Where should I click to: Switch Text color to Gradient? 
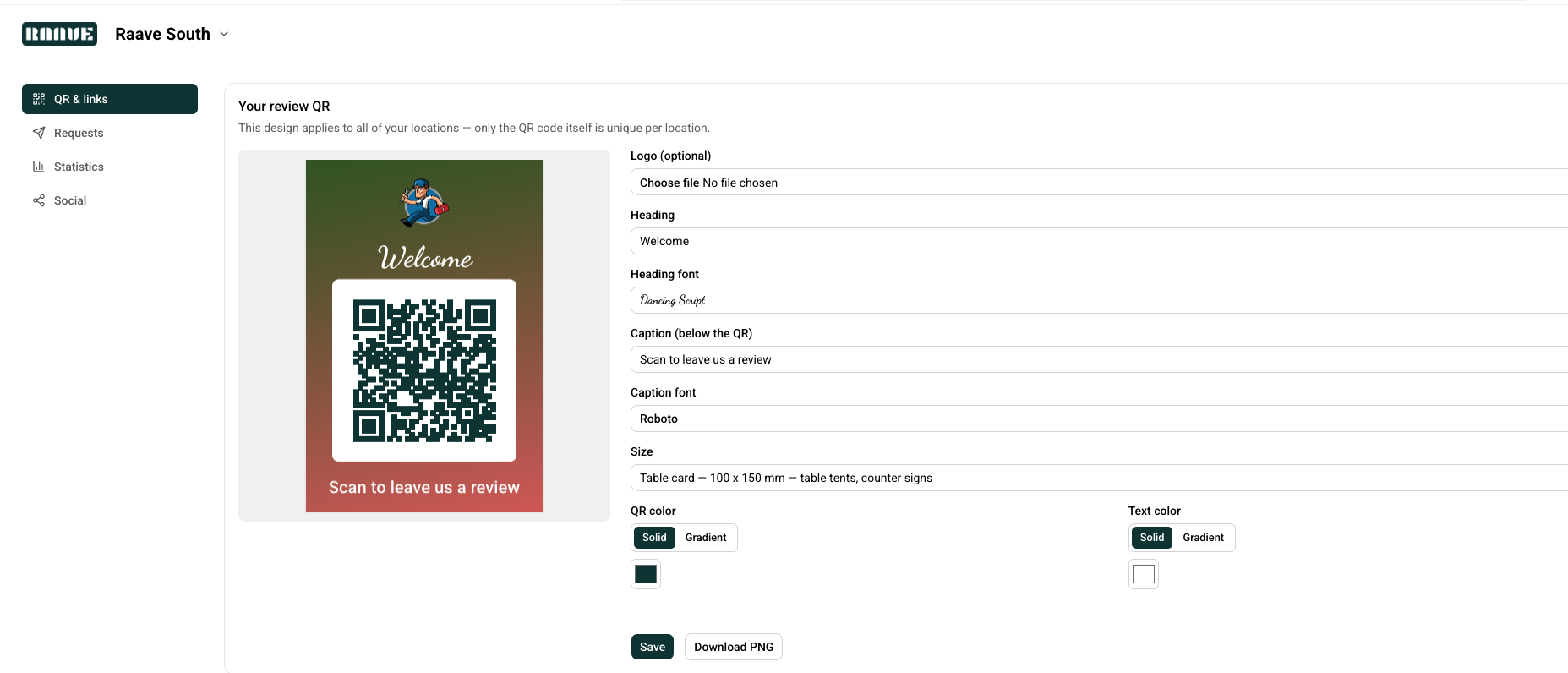click(1204, 538)
